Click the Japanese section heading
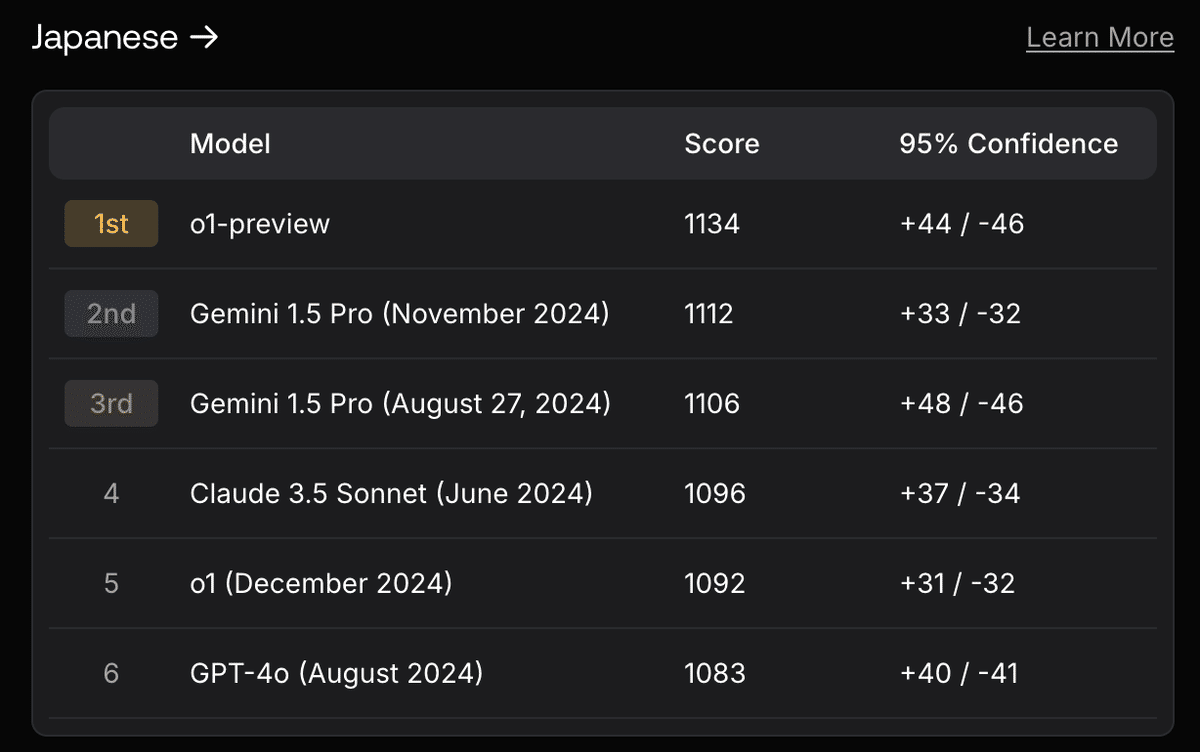Screen dimensions: 1200x752 [105, 39]
